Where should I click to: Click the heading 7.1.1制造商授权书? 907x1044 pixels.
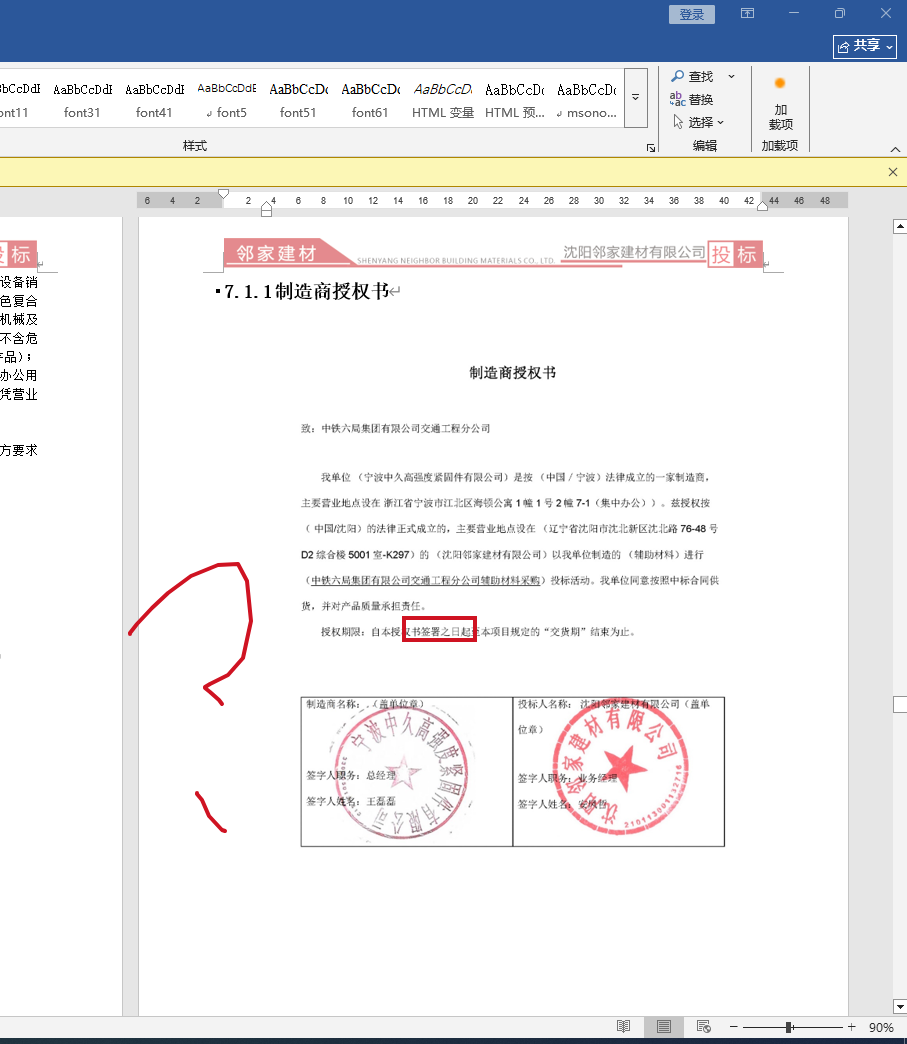306,291
